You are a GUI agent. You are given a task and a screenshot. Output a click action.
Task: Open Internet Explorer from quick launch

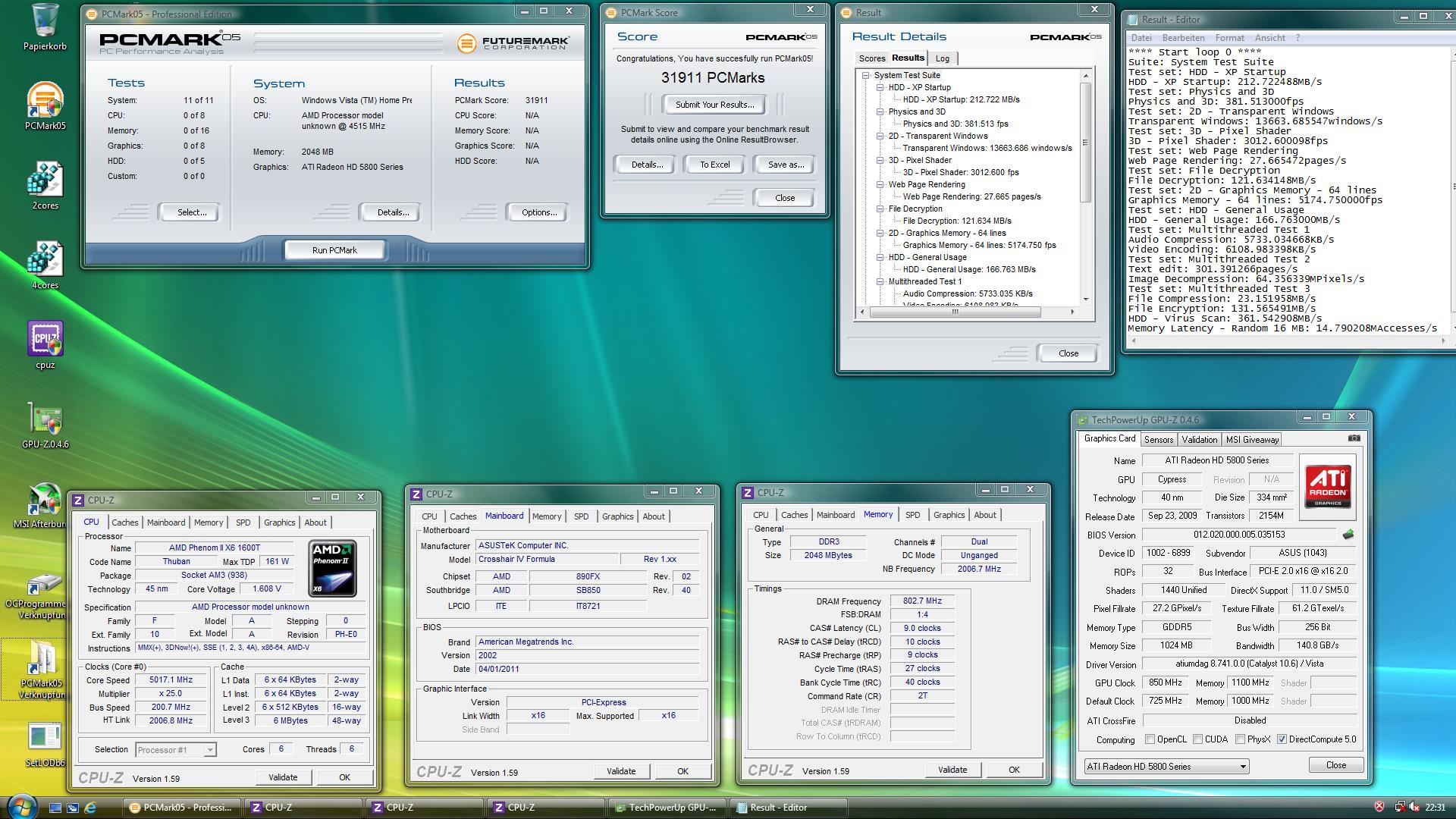click(x=90, y=808)
